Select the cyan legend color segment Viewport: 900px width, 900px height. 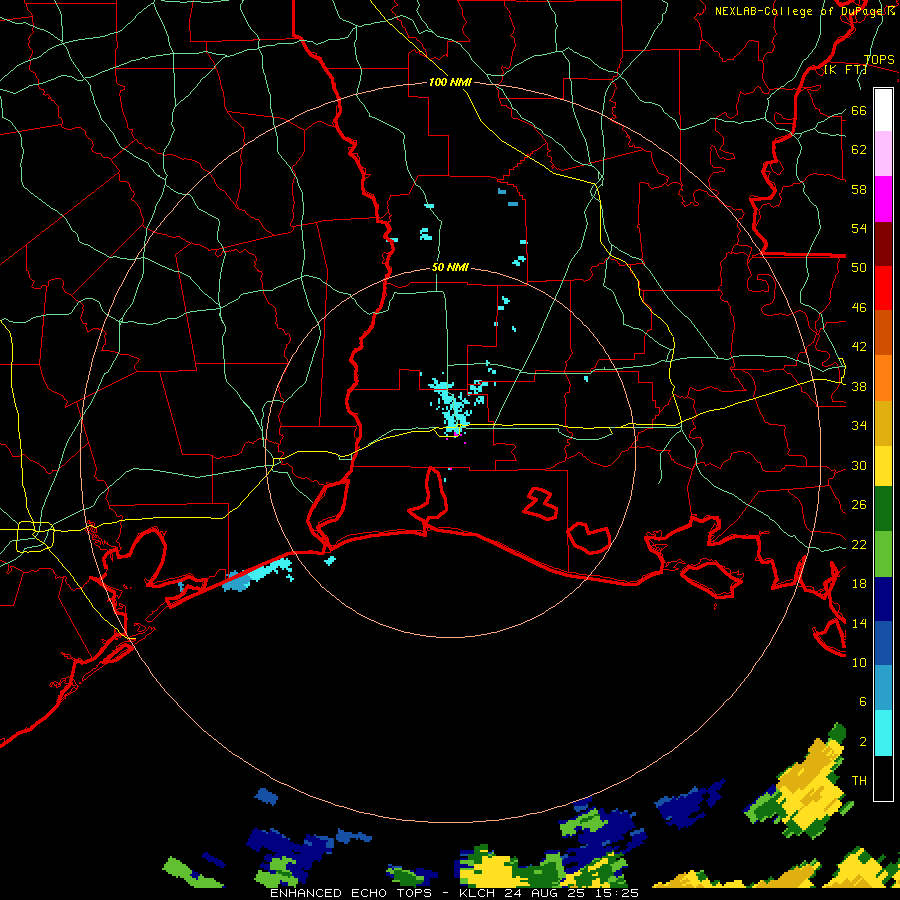[883, 733]
